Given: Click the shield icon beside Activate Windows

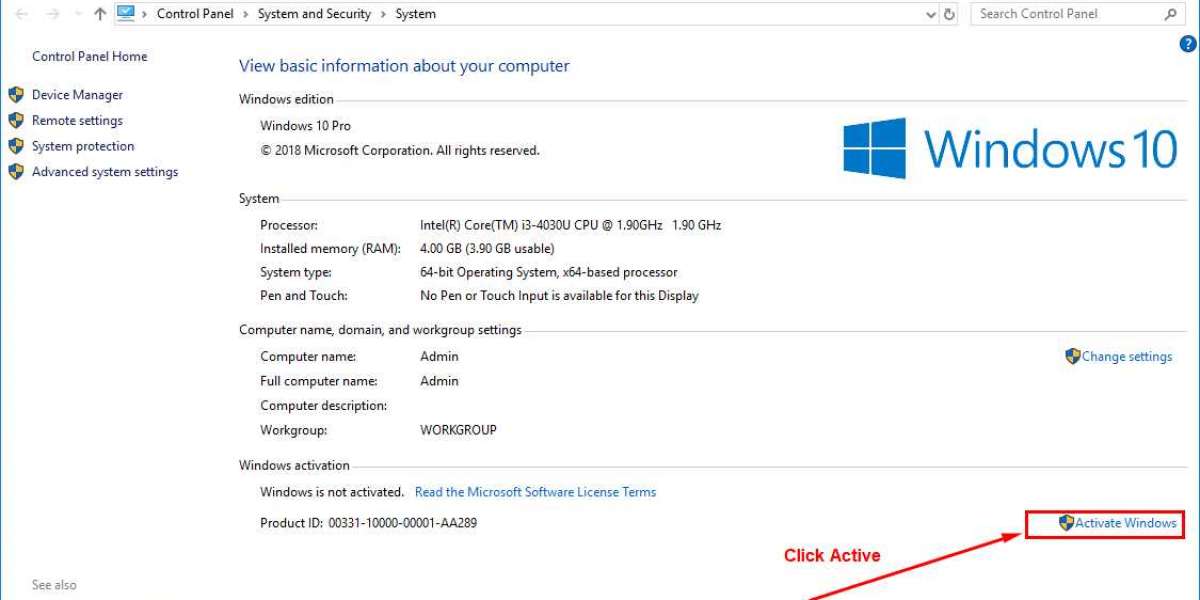Looking at the screenshot, I should 1066,523.
